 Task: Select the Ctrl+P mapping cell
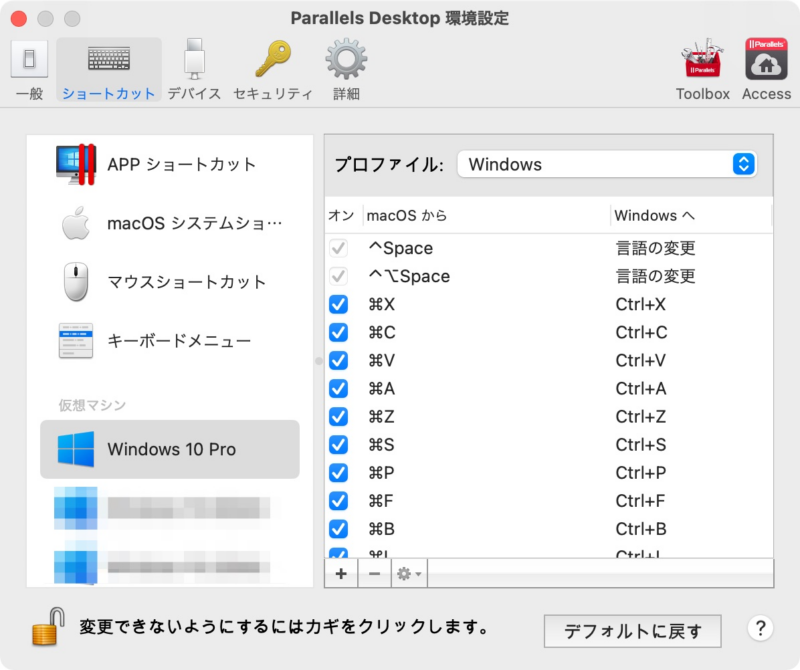pyautogui.click(x=641, y=473)
